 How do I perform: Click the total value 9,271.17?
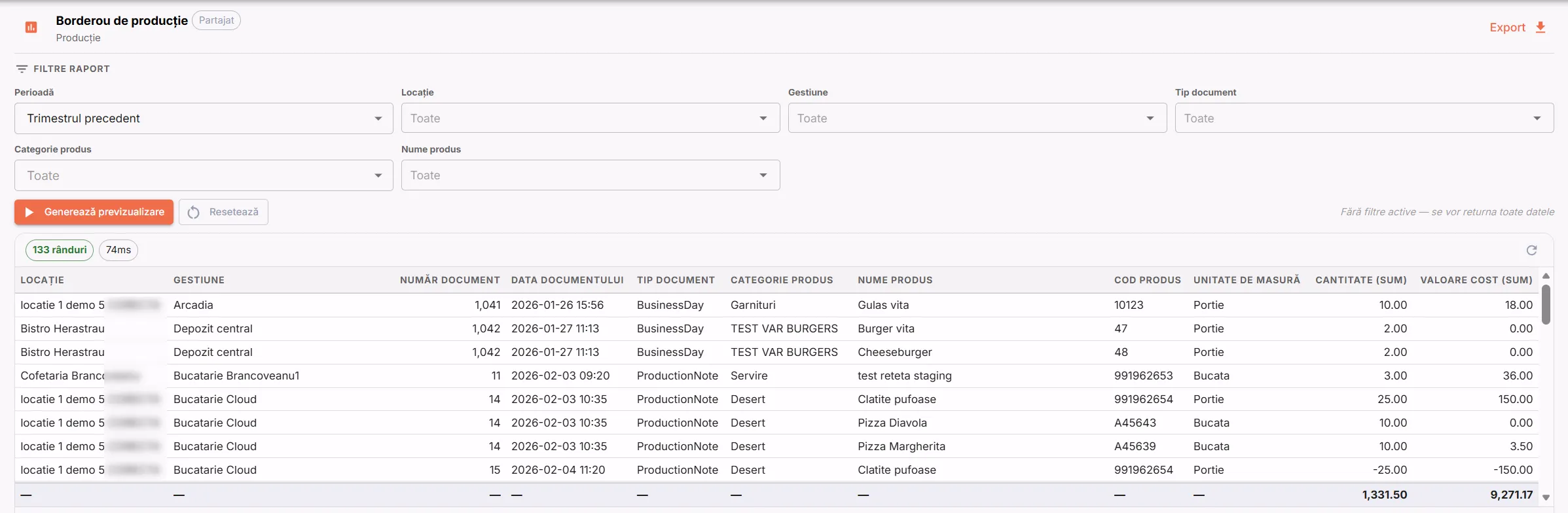(1512, 495)
